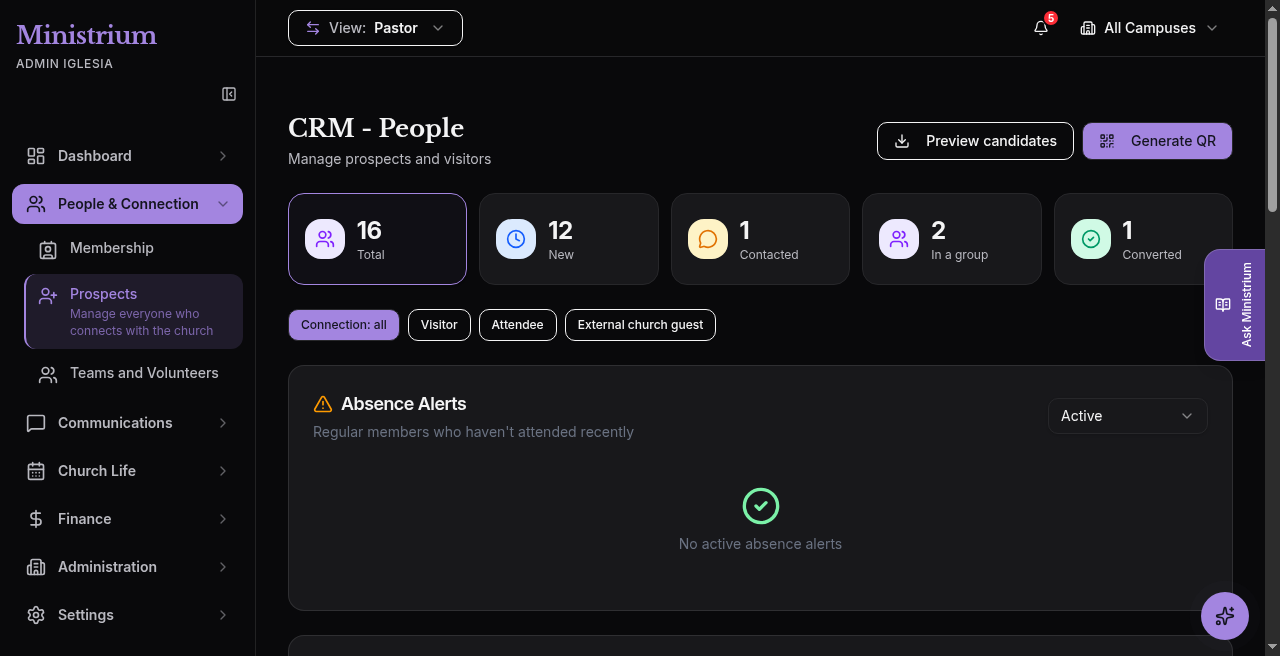Screen dimensions: 1280x656
Task: Click the "ADMIN IGLESIA" label
Action: (64, 64)
